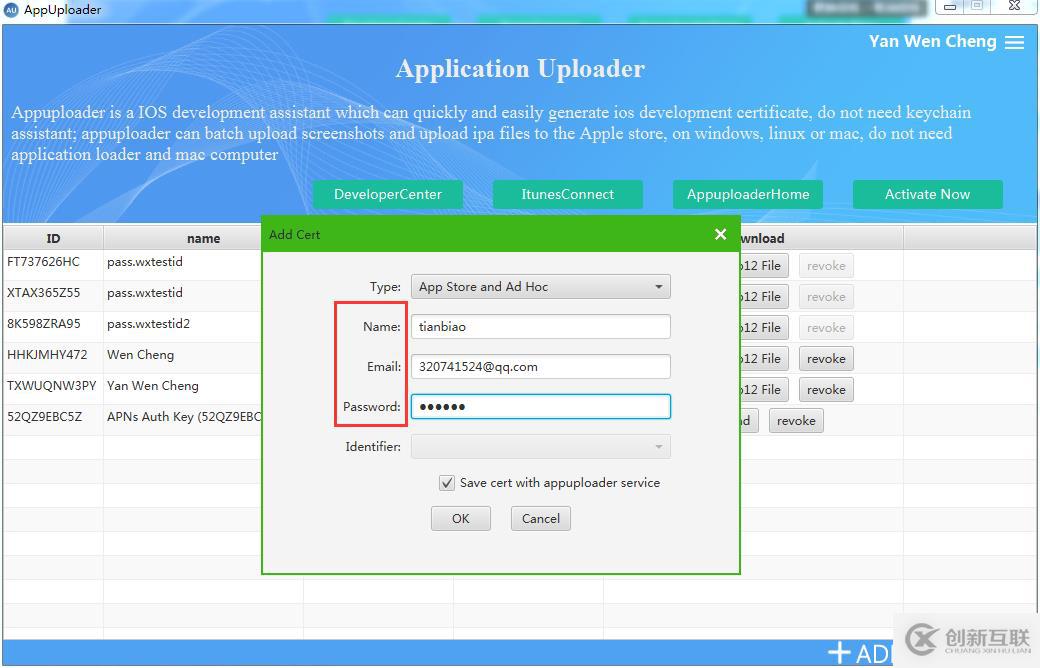Download p12 File for HHKJMHY472 row
This screenshot has height=668, width=1040.
764,359
